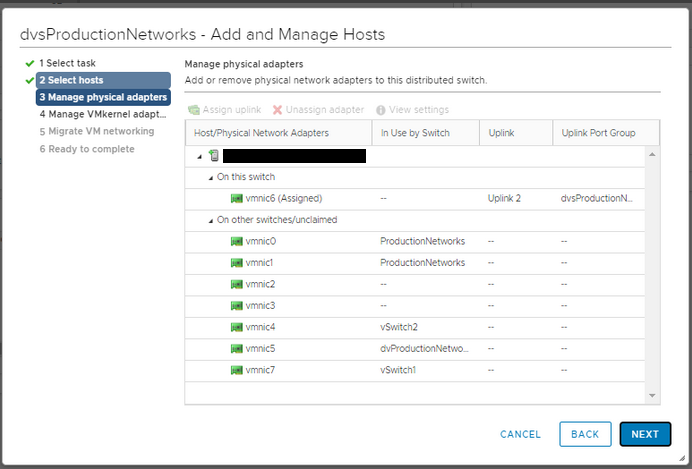Click the Unassign adapter red X icon
The height and width of the screenshot is (469, 692).
click(x=277, y=110)
